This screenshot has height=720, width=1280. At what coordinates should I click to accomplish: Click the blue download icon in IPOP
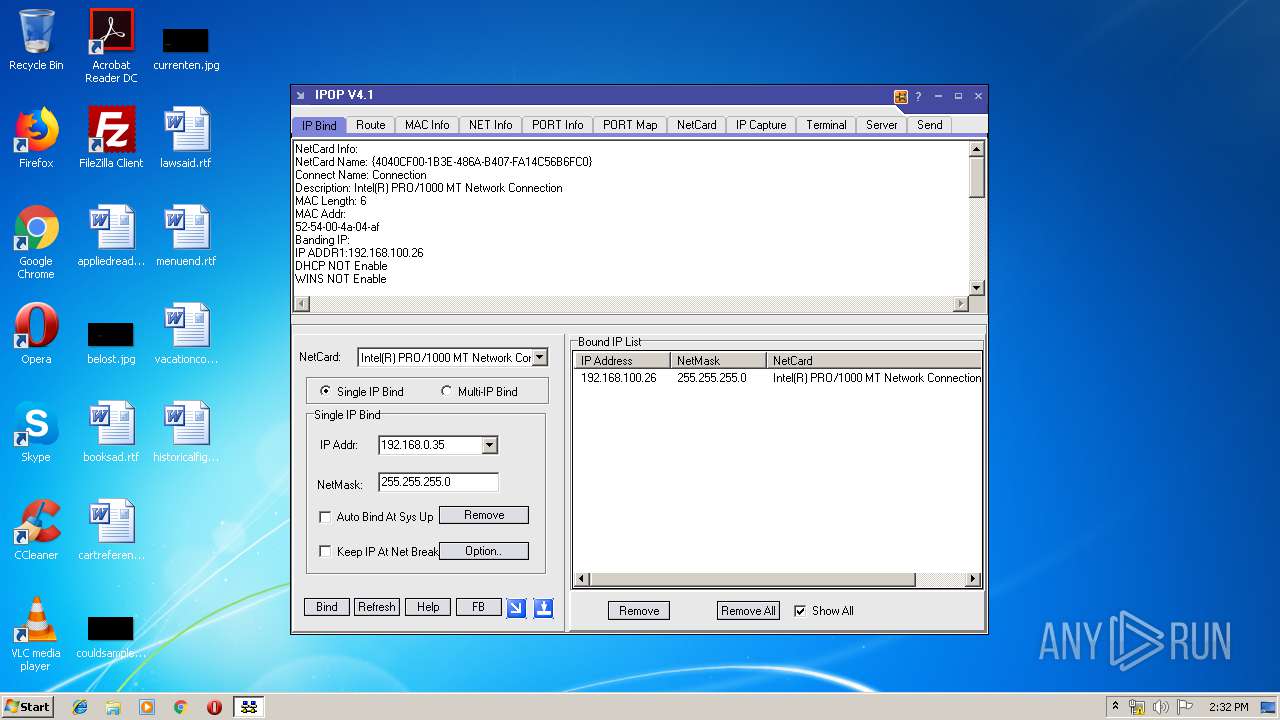point(543,608)
